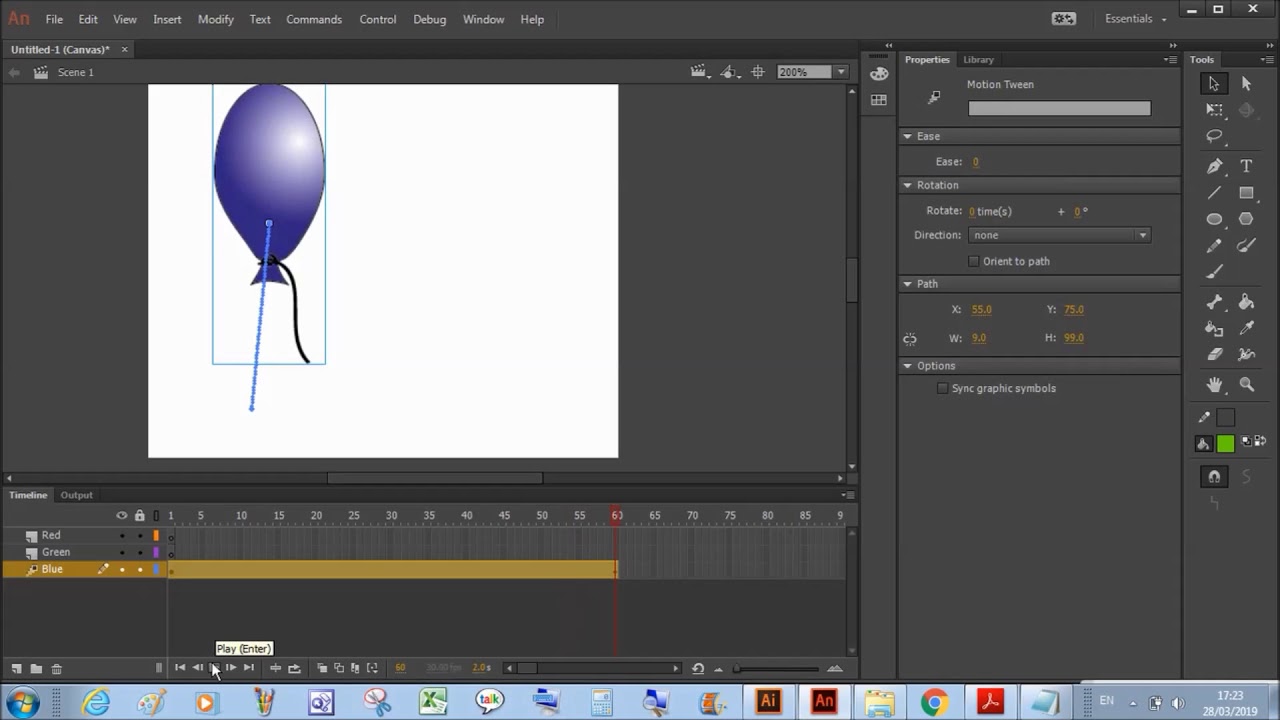Pick the Text tool
Viewport: 1280px width, 720px height.
[x=1246, y=166]
